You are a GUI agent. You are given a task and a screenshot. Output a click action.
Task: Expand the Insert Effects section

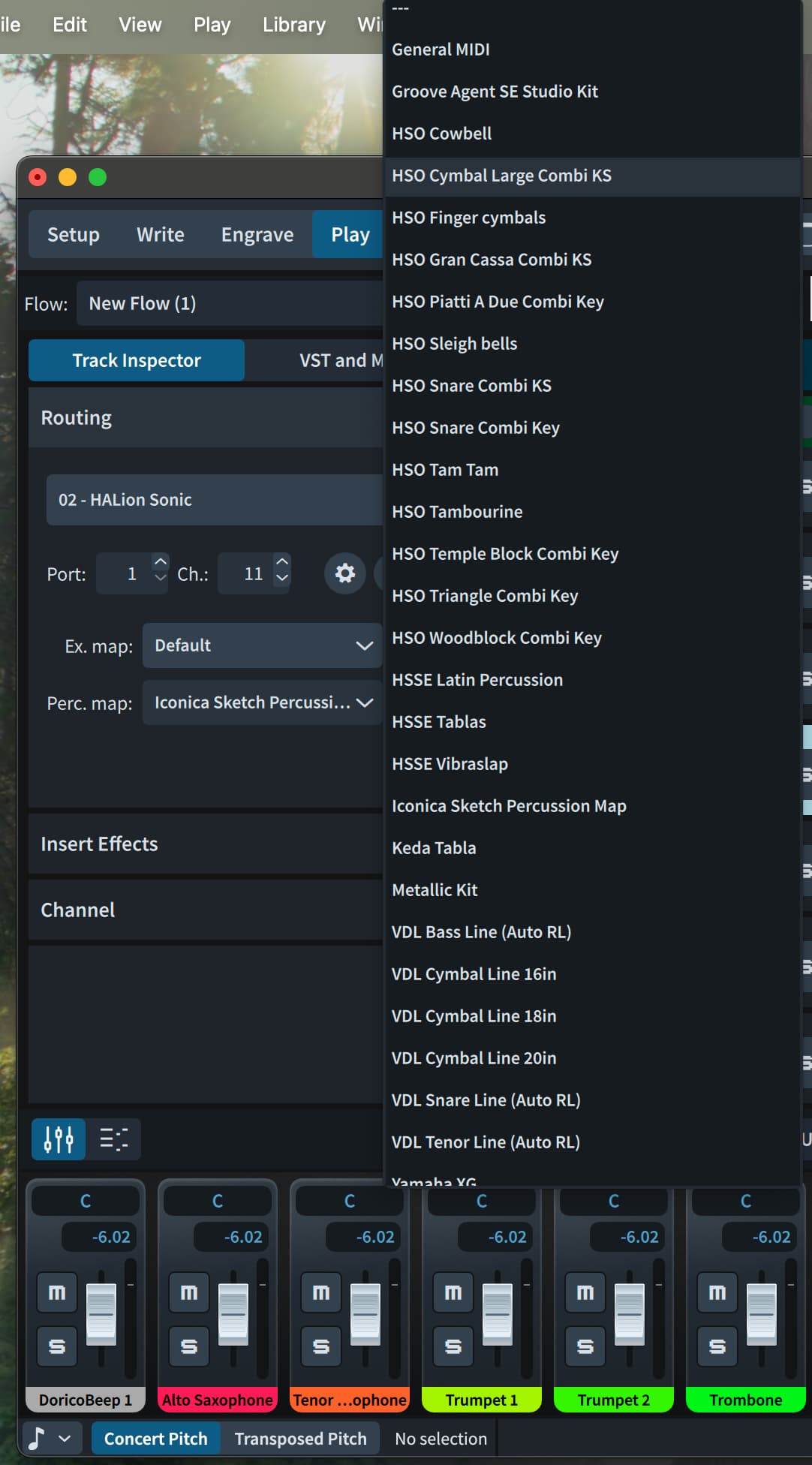click(99, 844)
